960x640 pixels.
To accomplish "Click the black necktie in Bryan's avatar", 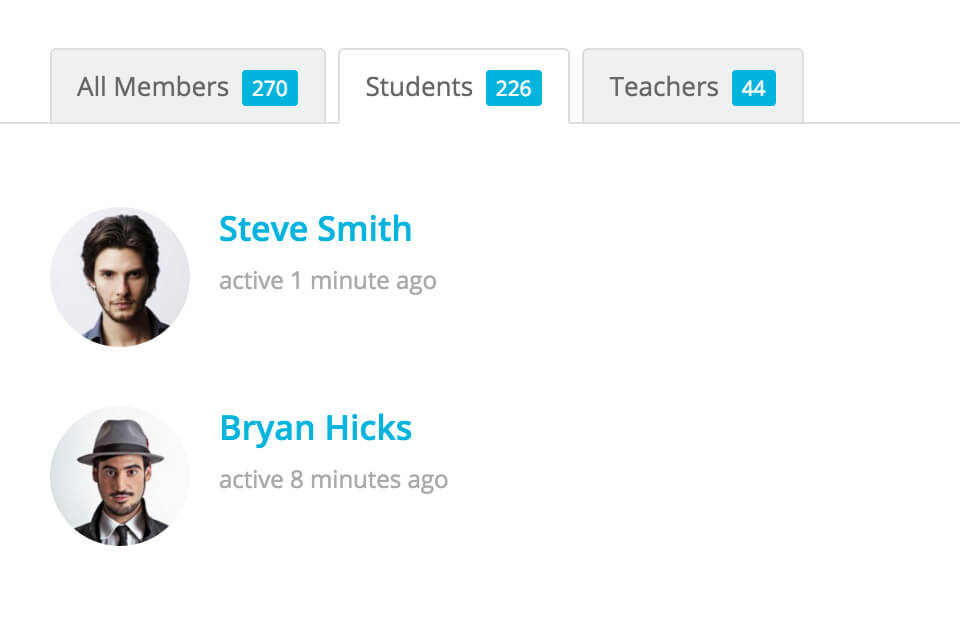I will [122, 535].
